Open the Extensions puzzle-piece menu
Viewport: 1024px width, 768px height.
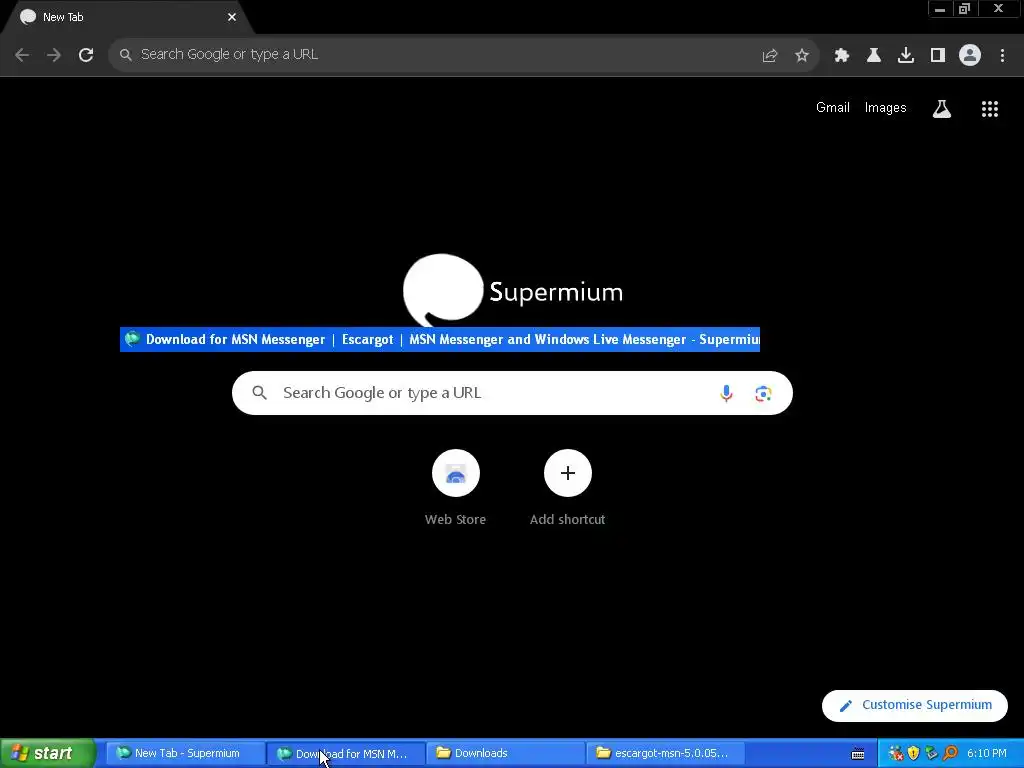tap(842, 56)
